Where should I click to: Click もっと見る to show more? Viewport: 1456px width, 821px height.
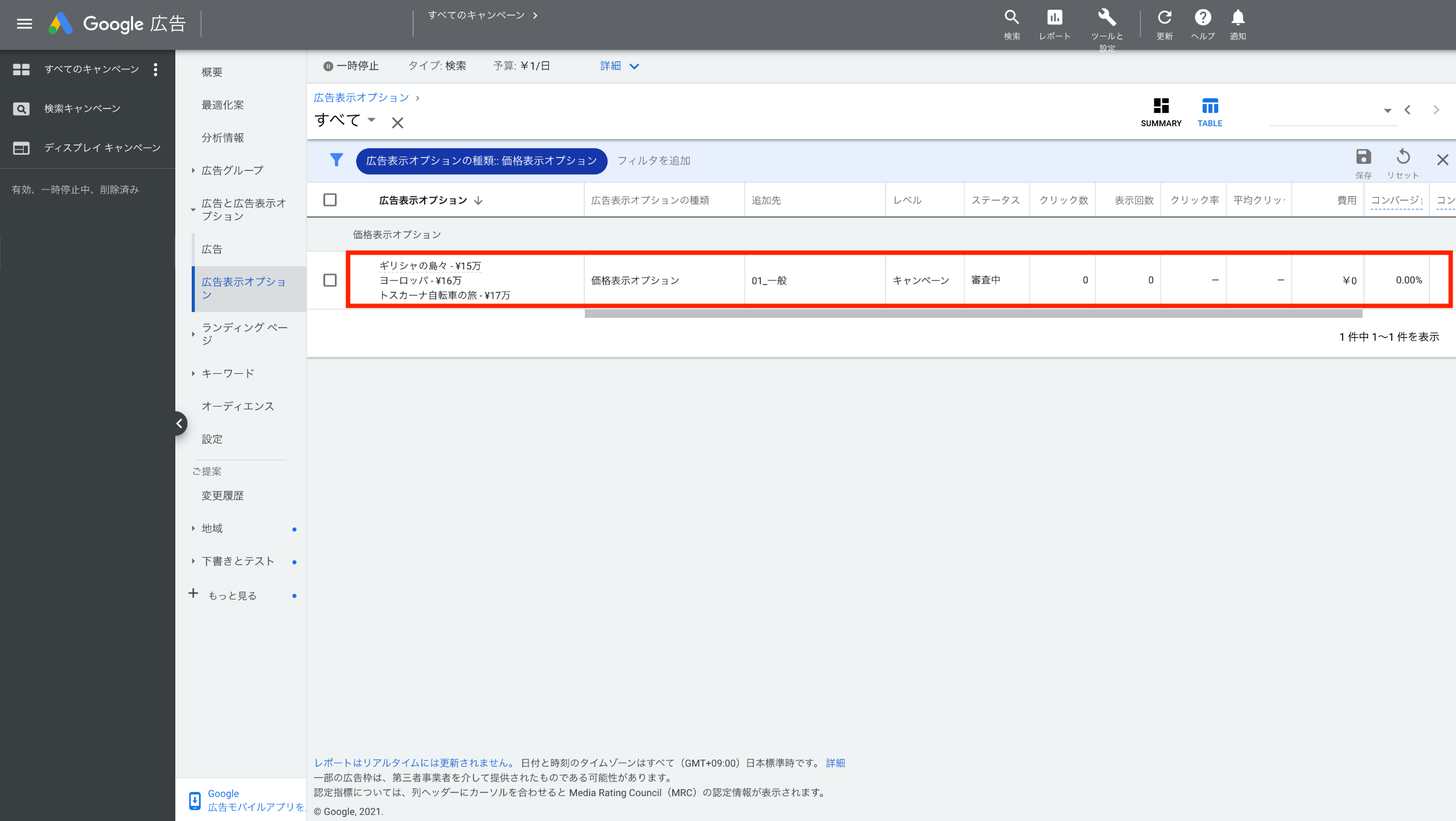(232, 596)
